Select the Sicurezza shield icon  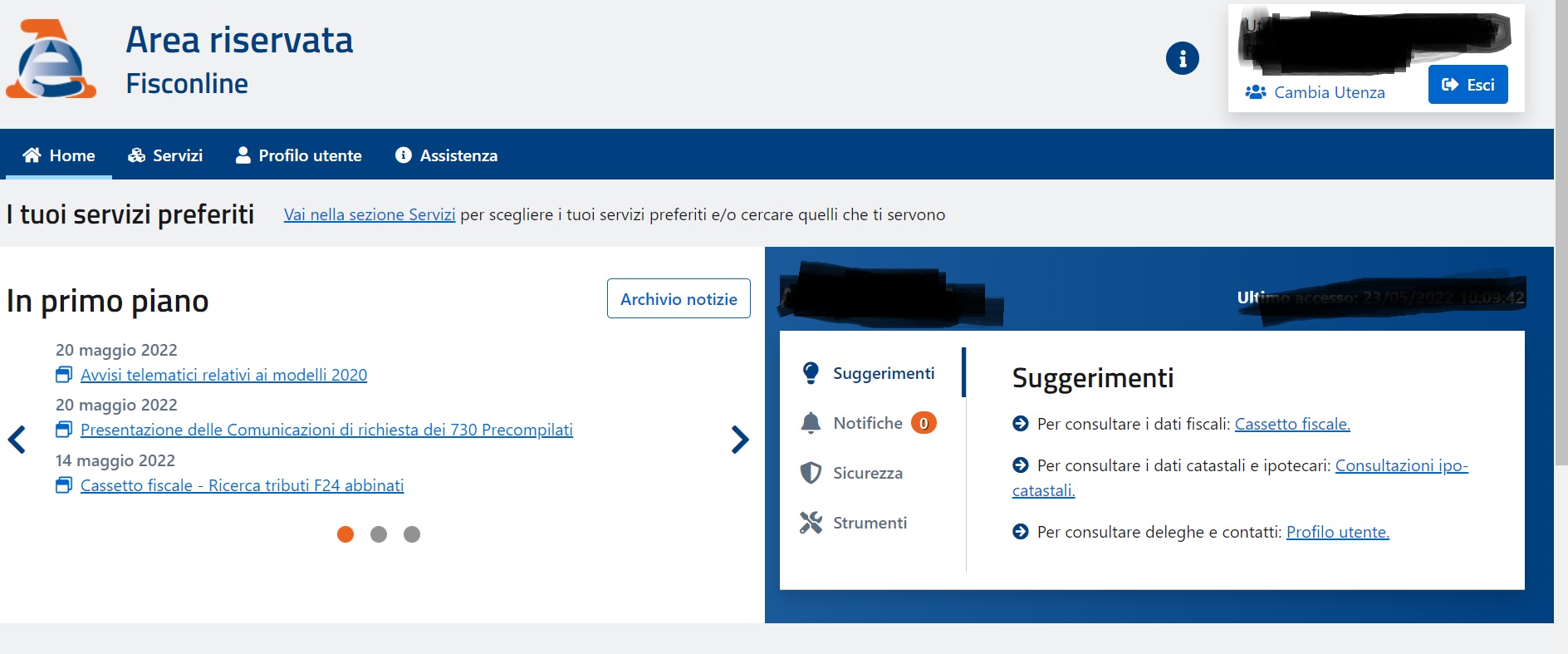point(811,473)
